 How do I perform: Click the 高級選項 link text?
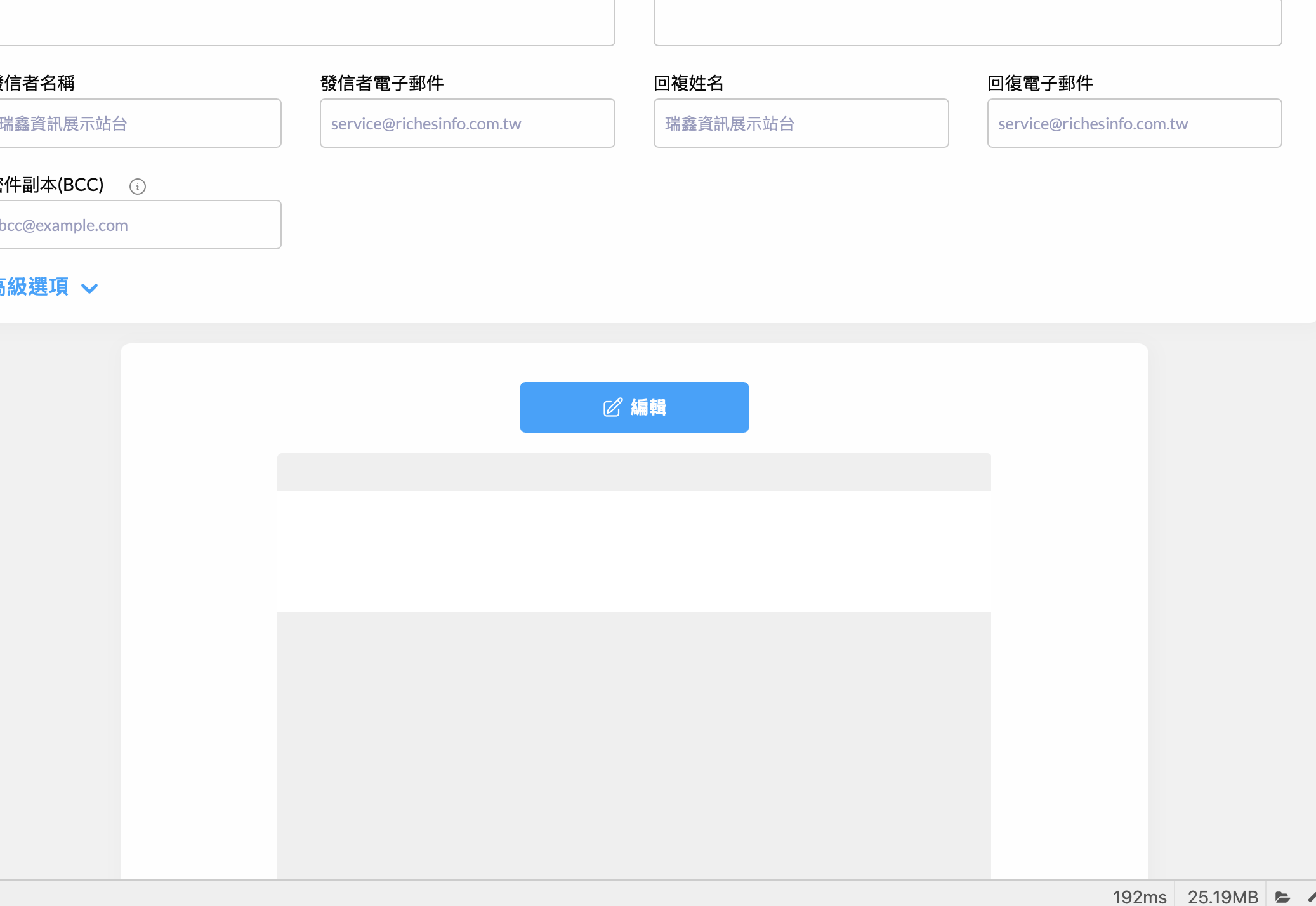(34, 287)
